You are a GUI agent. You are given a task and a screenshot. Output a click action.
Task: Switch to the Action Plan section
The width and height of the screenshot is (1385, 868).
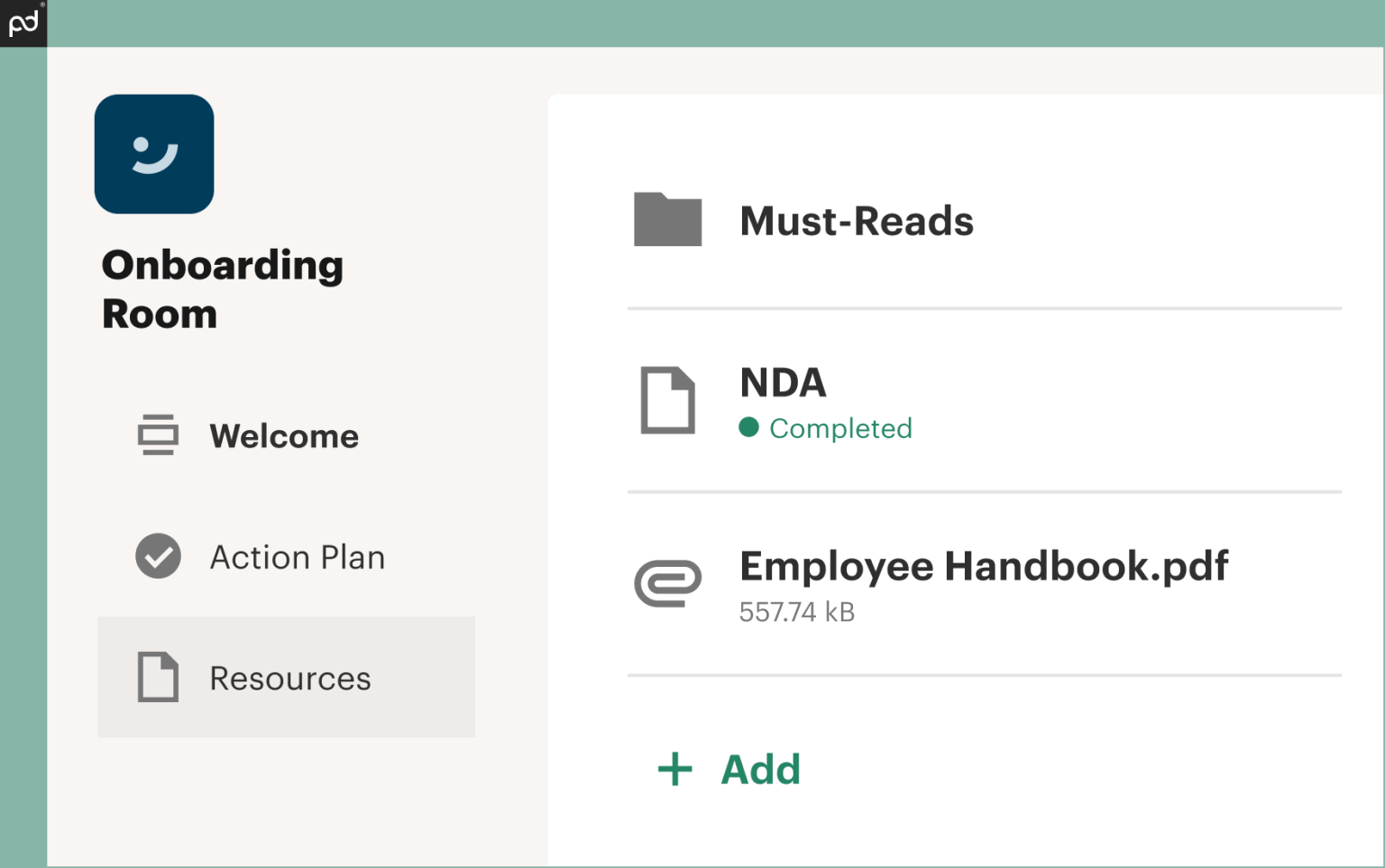tap(298, 557)
